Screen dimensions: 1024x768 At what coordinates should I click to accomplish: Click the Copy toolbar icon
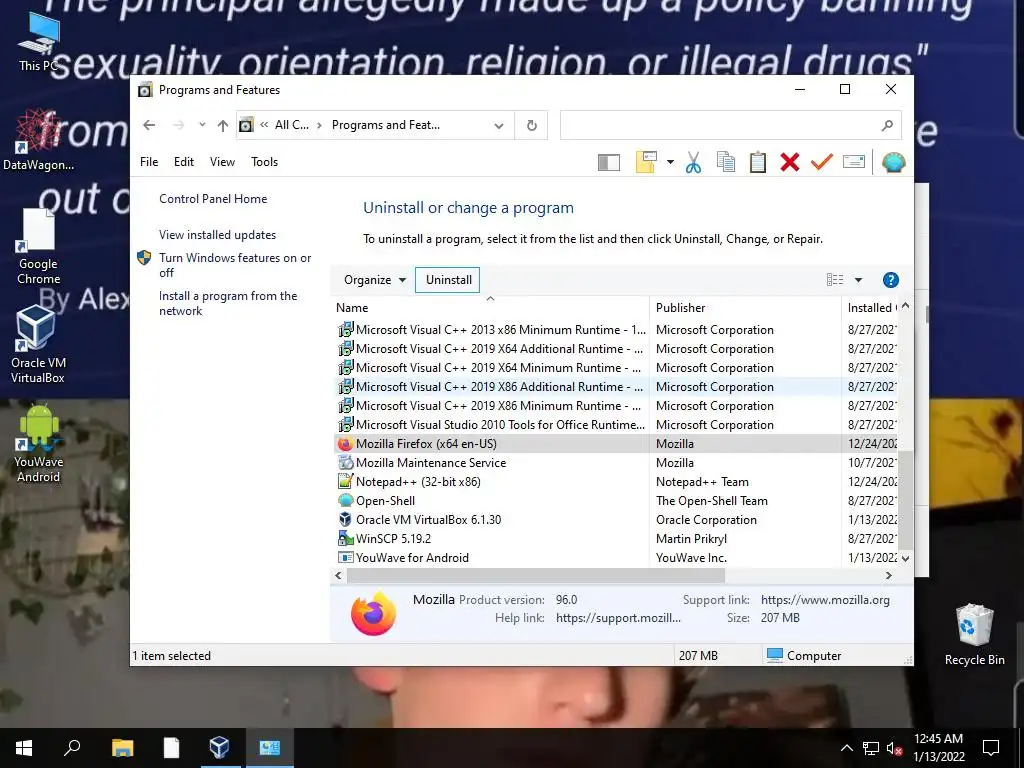726,162
